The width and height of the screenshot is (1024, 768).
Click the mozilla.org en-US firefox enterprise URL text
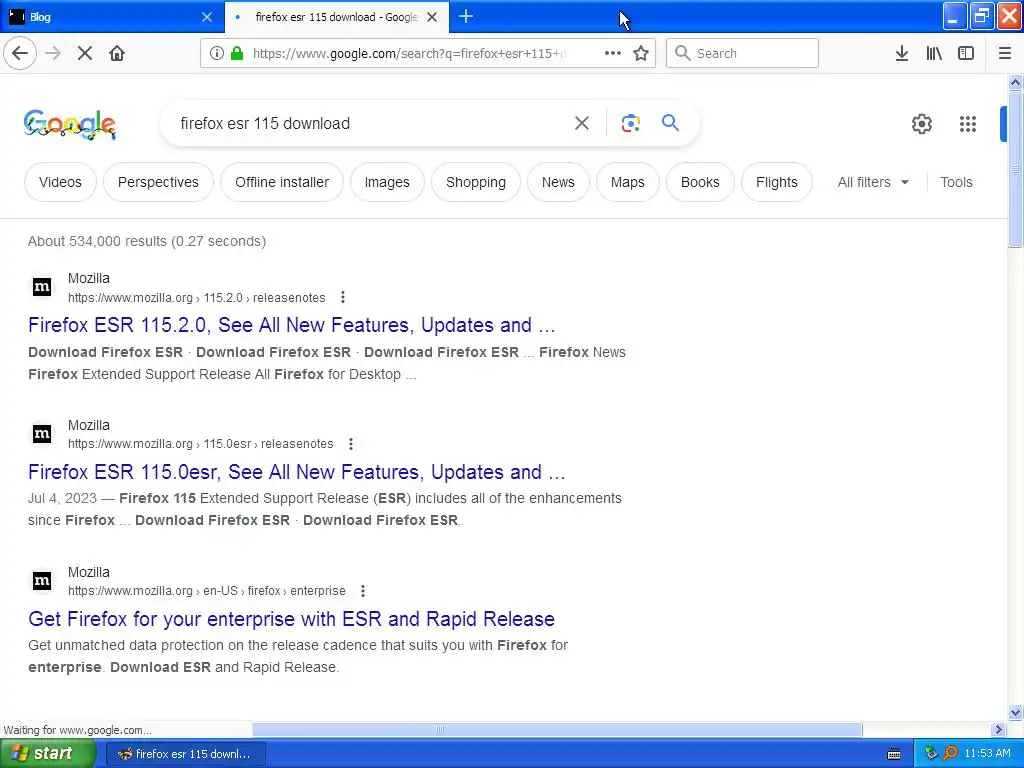(x=207, y=591)
